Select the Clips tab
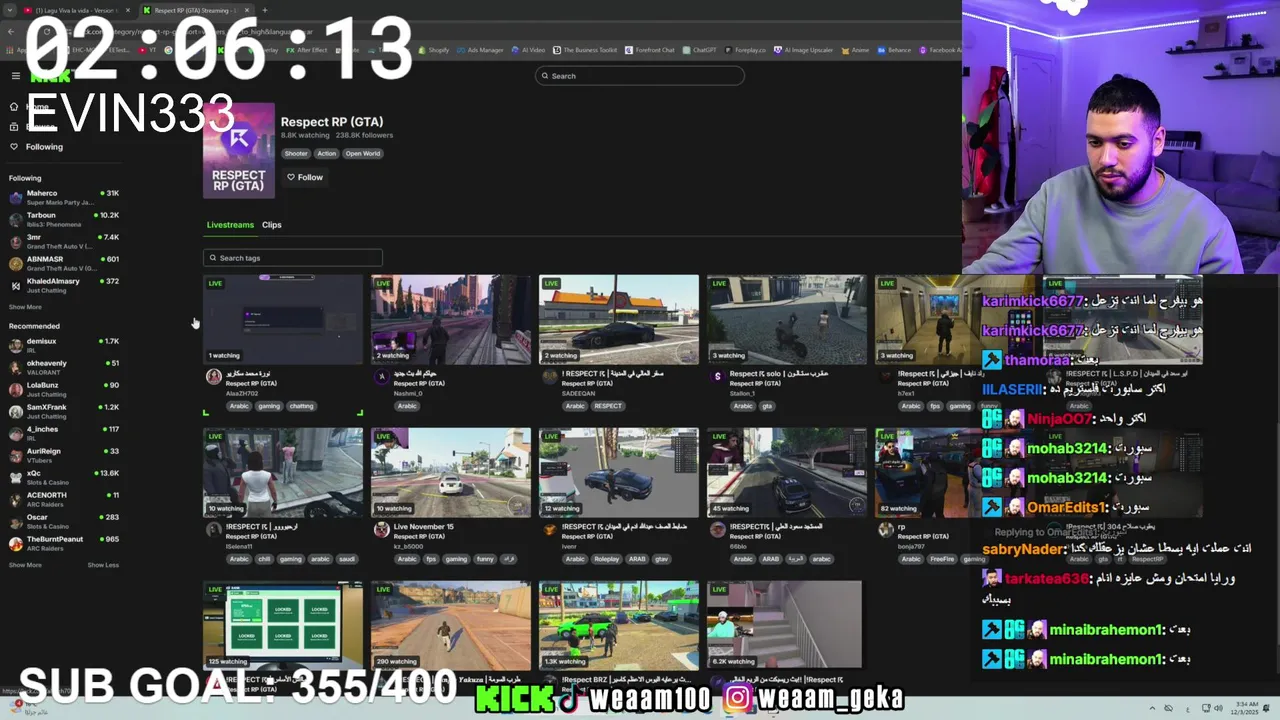 [272, 225]
